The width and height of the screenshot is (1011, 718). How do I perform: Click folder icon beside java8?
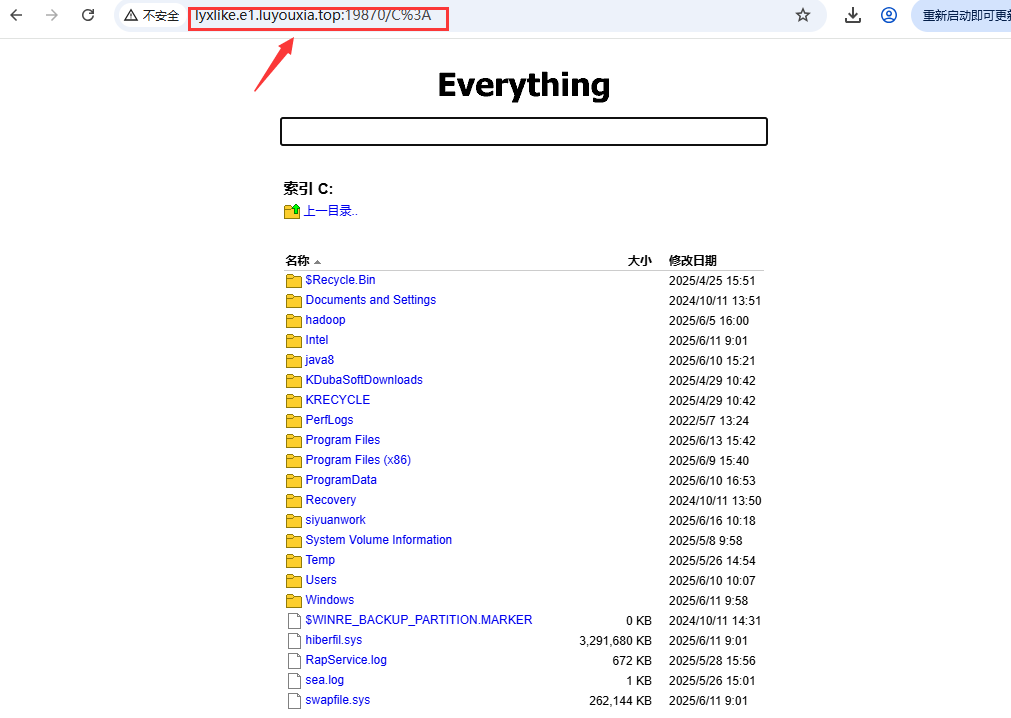[294, 360]
